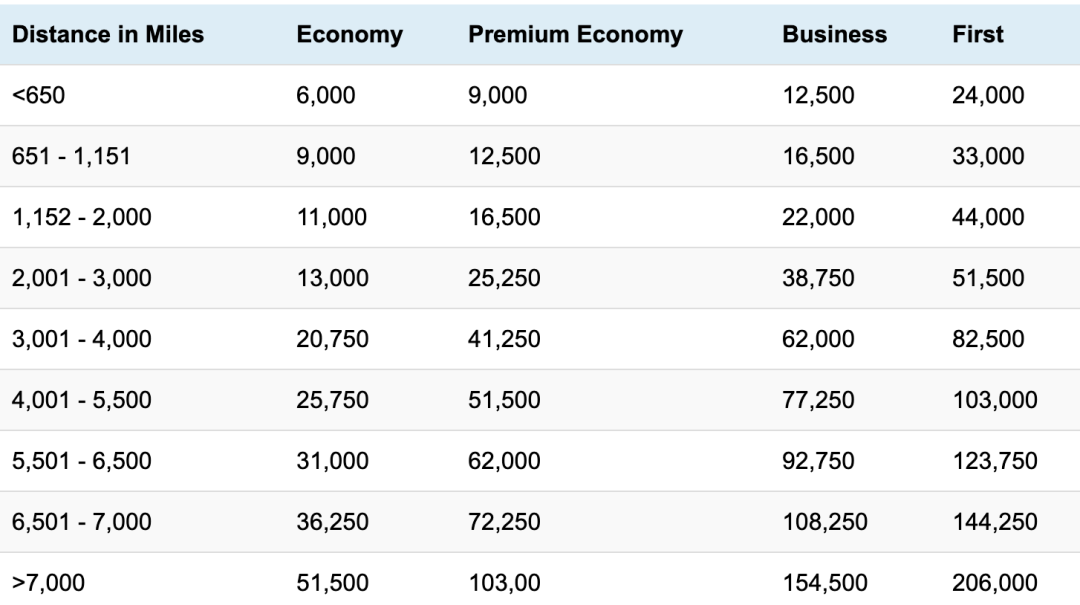The width and height of the screenshot is (1080, 605).
Task: Select Premium Economy value 41,250
Action: pos(504,339)
